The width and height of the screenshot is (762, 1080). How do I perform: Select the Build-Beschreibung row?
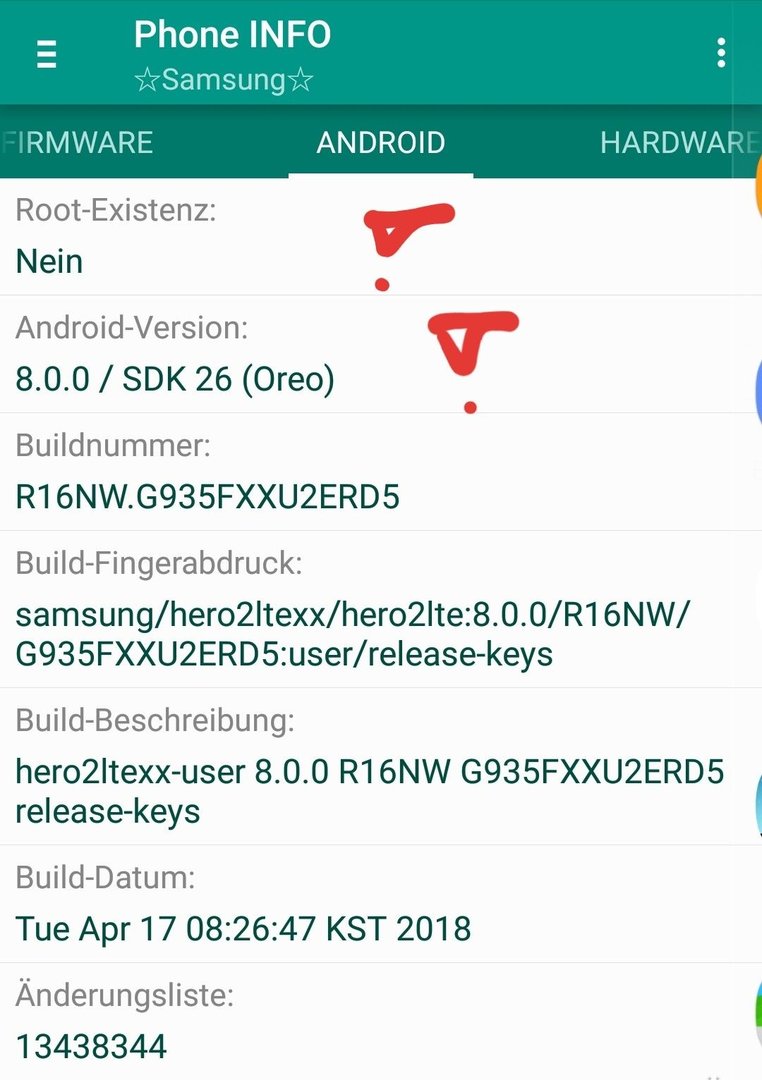click(x=381, y=766)
